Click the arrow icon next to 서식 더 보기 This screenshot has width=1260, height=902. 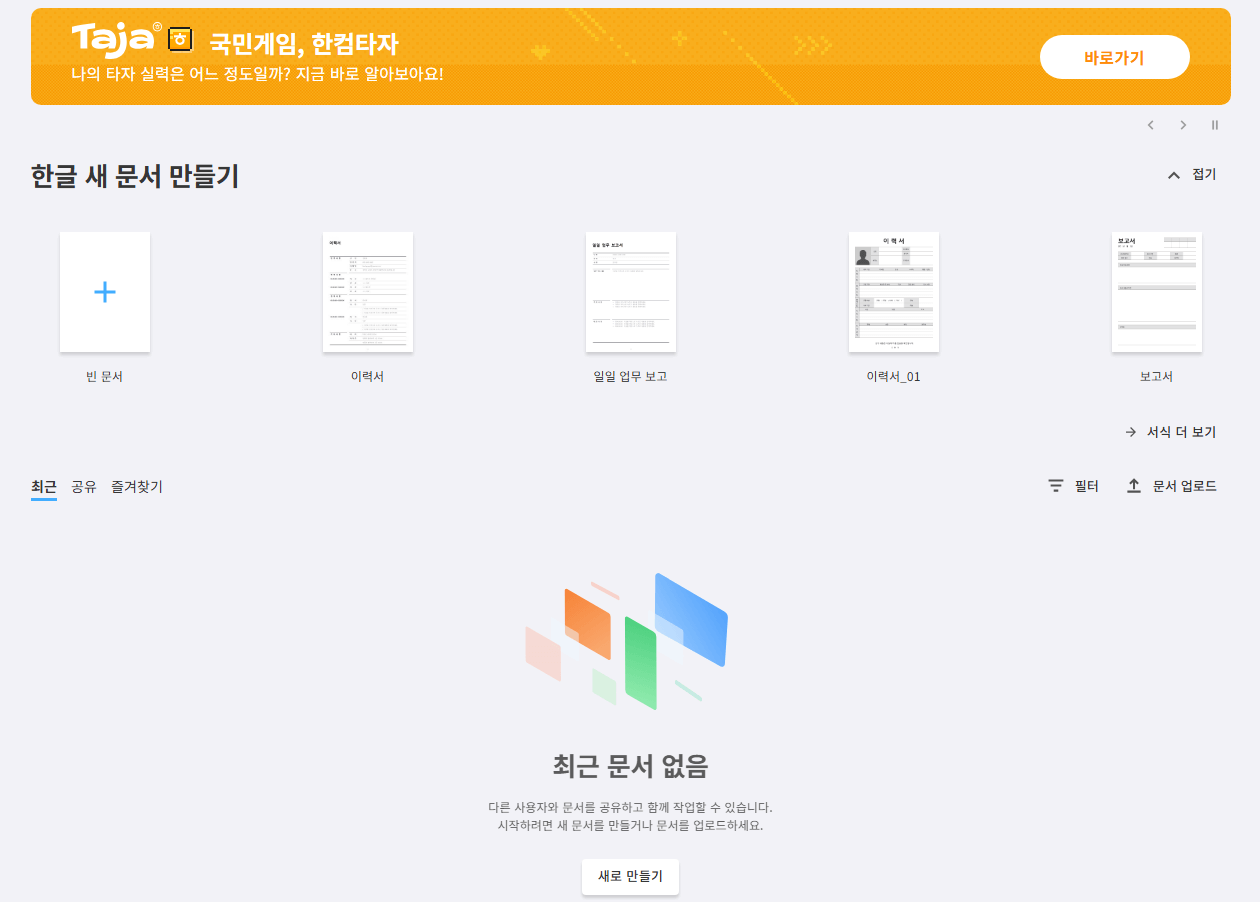click(1131, 431)
